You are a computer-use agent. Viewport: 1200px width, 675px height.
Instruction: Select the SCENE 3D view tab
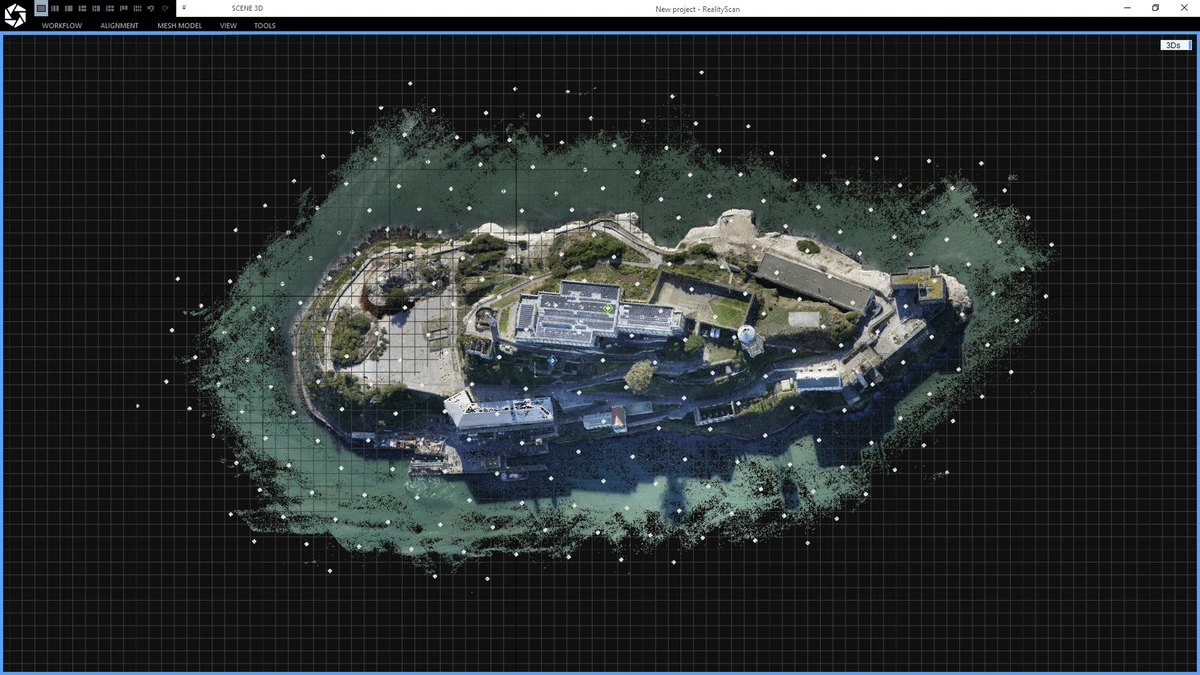(x=245, y=8)
